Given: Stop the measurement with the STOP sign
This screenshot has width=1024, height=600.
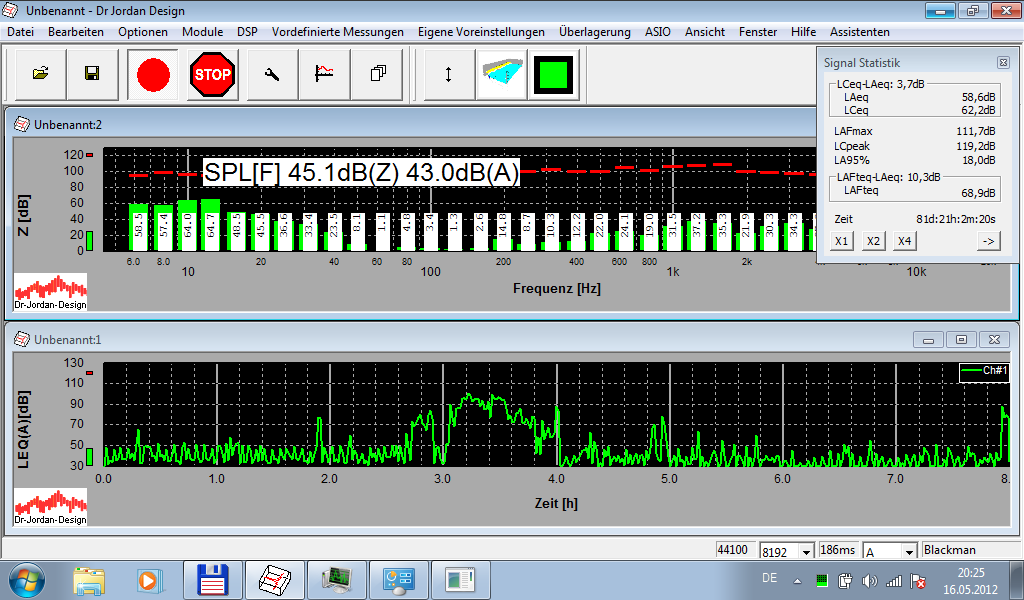Looking at the screenshot, I should pos(212,74).
